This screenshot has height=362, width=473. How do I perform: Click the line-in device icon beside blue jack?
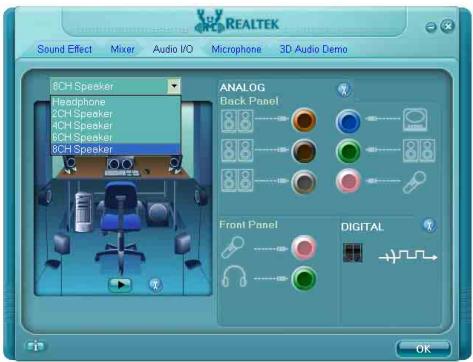(415, 120)
